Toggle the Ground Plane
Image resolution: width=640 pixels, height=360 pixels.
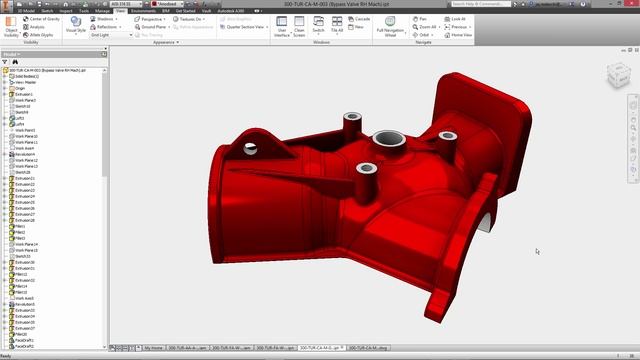(x=150, y=27)
